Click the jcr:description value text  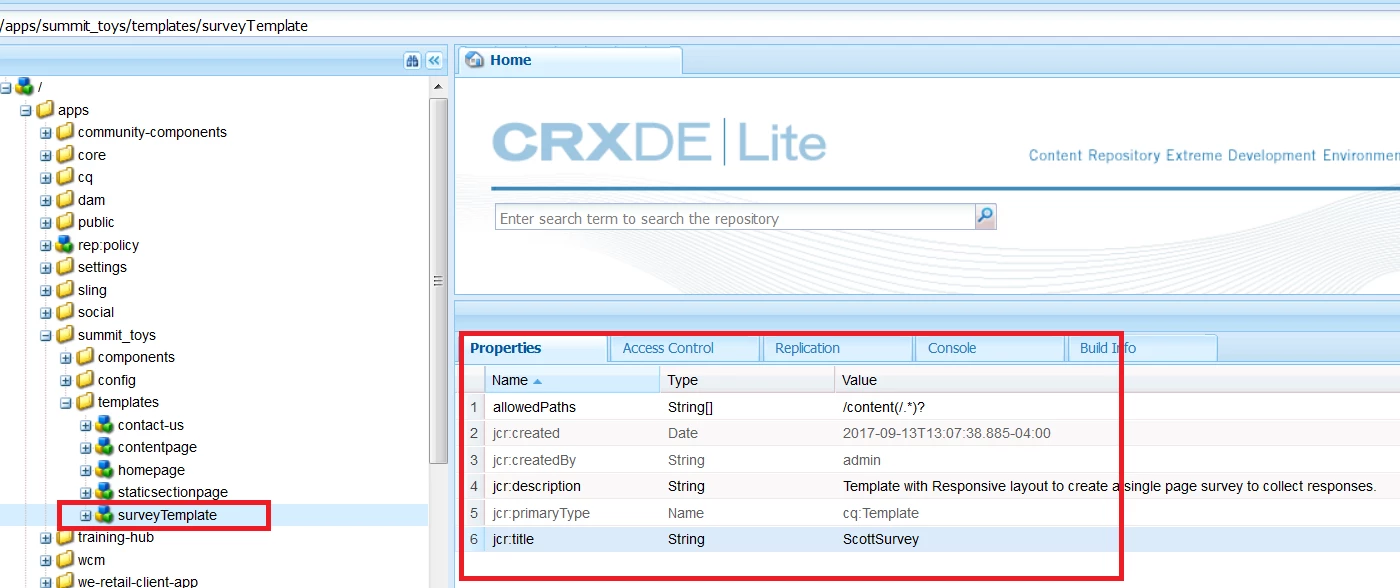1110,486
